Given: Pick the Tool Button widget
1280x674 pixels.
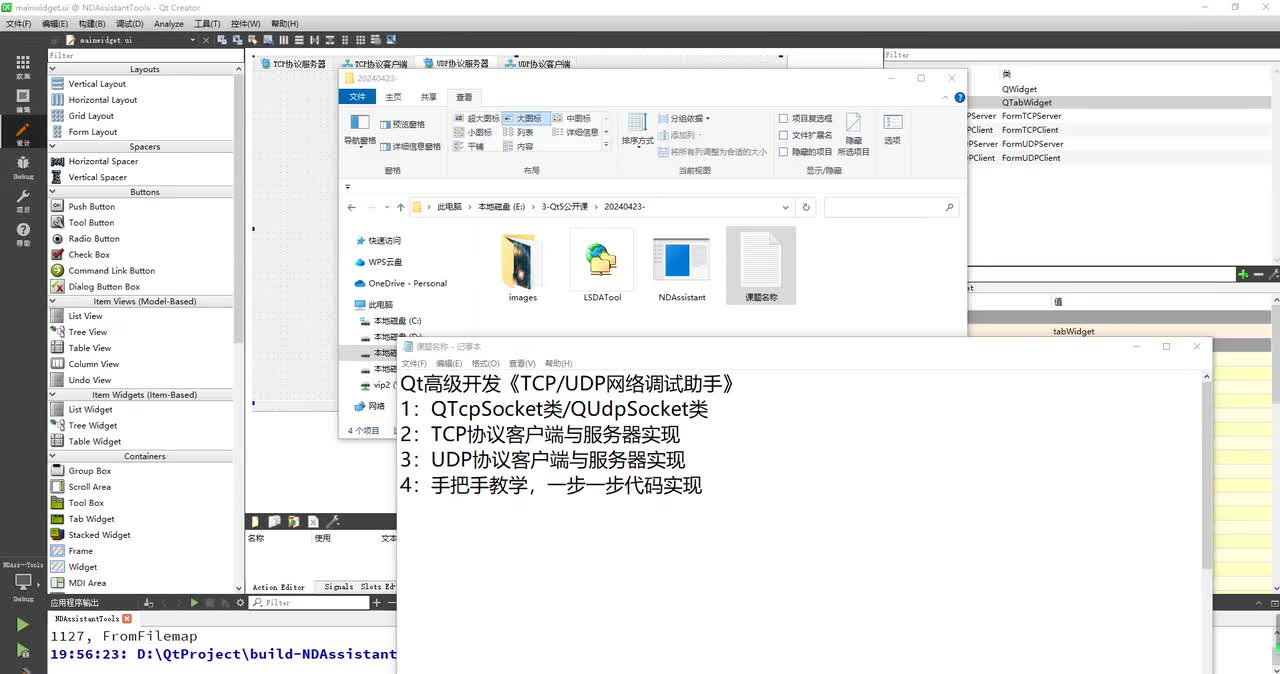Looking at the screenshot, I should [91, 222].
